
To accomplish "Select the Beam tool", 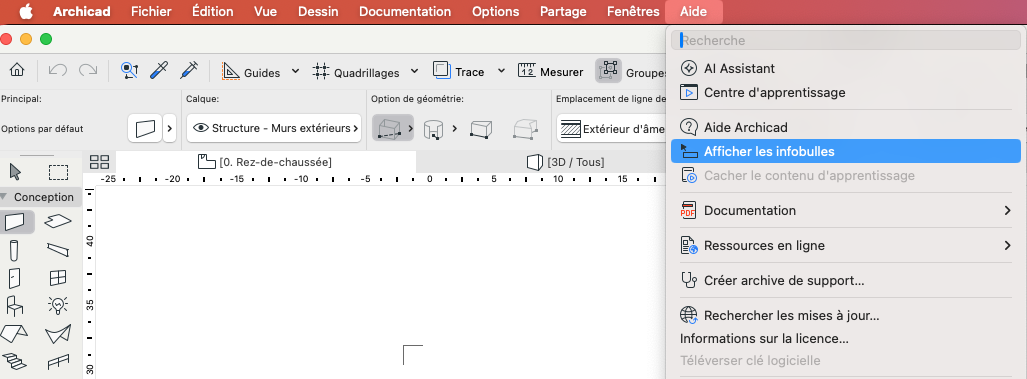I will pos(58,249).
